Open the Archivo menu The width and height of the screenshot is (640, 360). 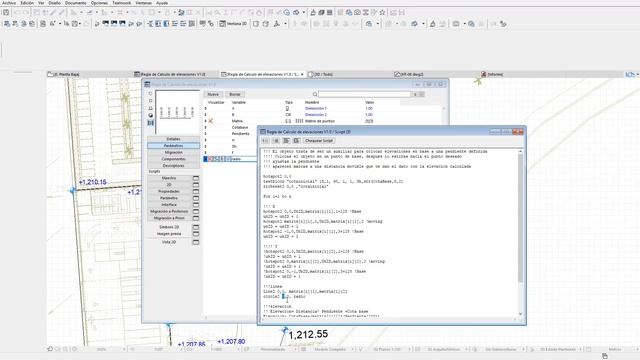[9, 3]
